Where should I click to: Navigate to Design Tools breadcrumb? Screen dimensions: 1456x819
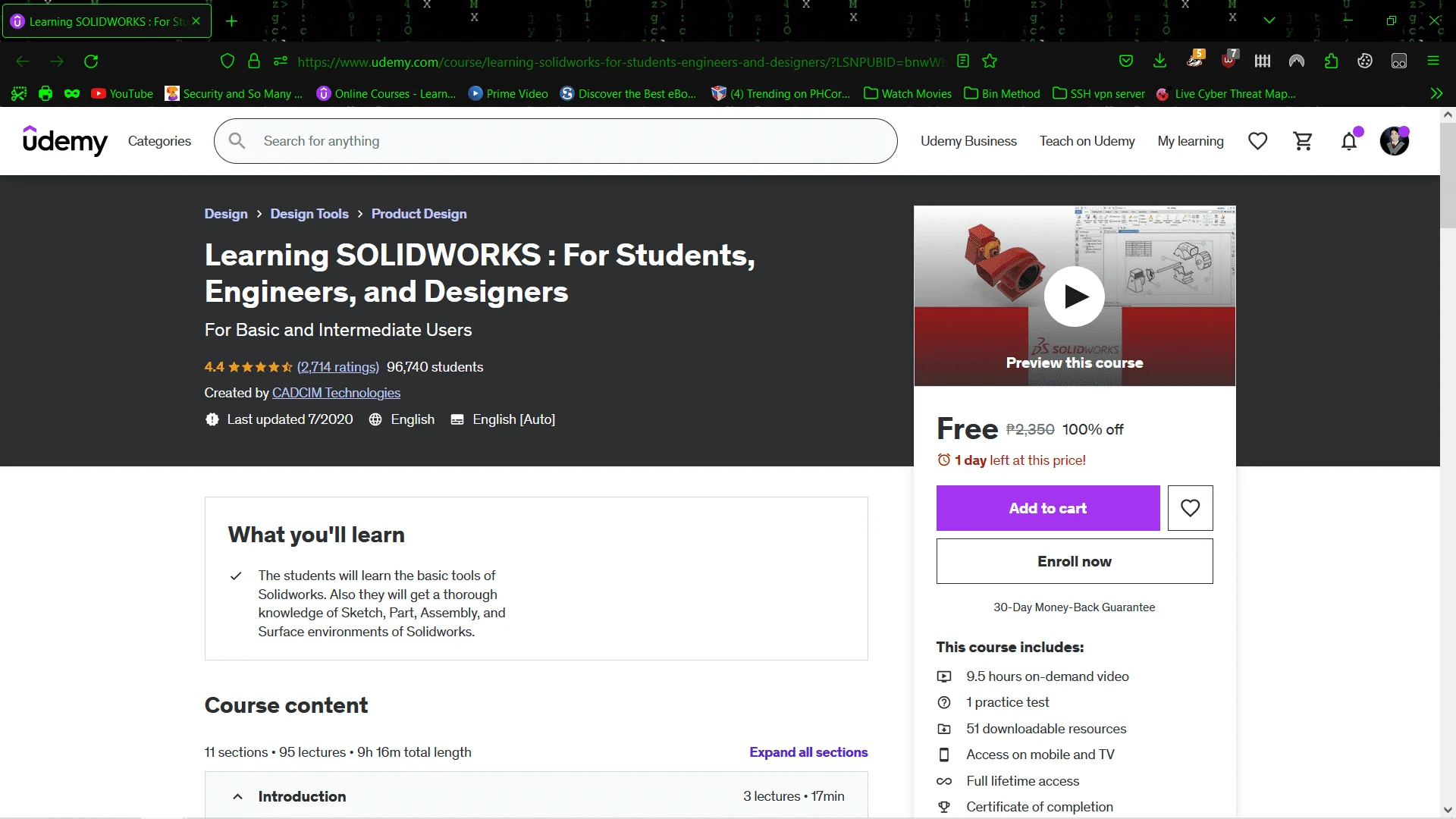click(309, 214)
